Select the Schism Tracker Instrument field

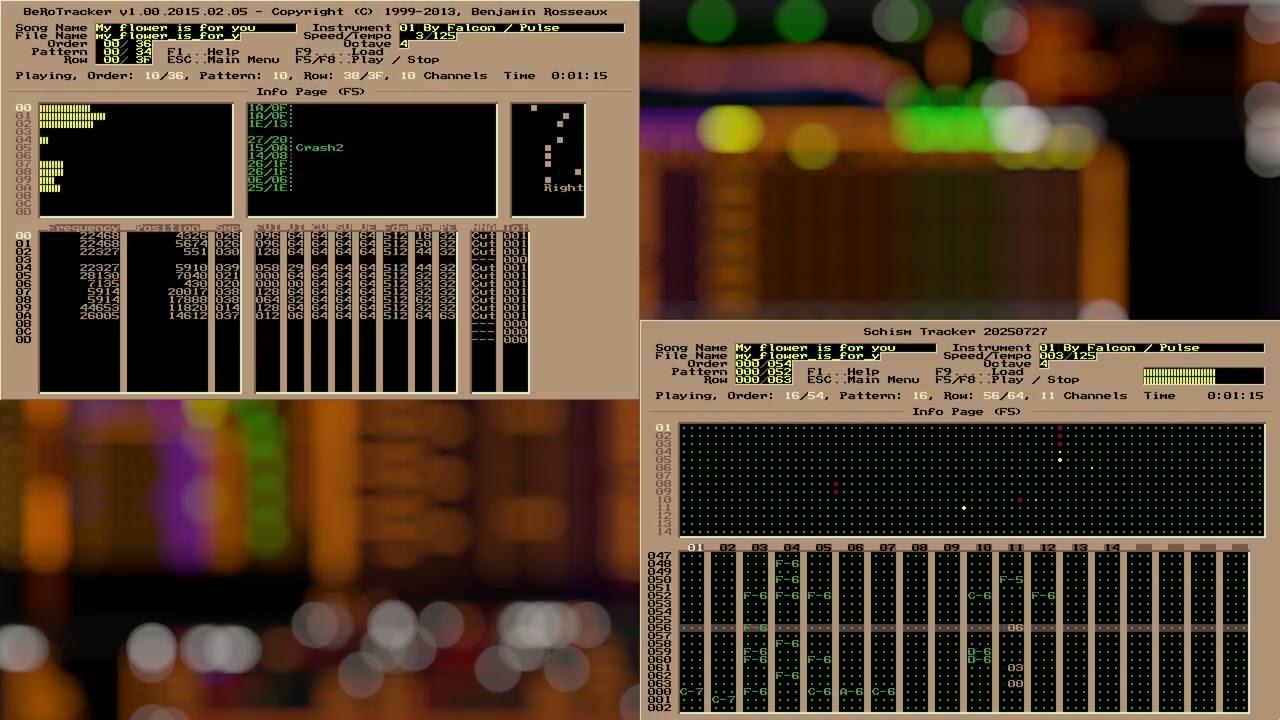click(1152, 348)
